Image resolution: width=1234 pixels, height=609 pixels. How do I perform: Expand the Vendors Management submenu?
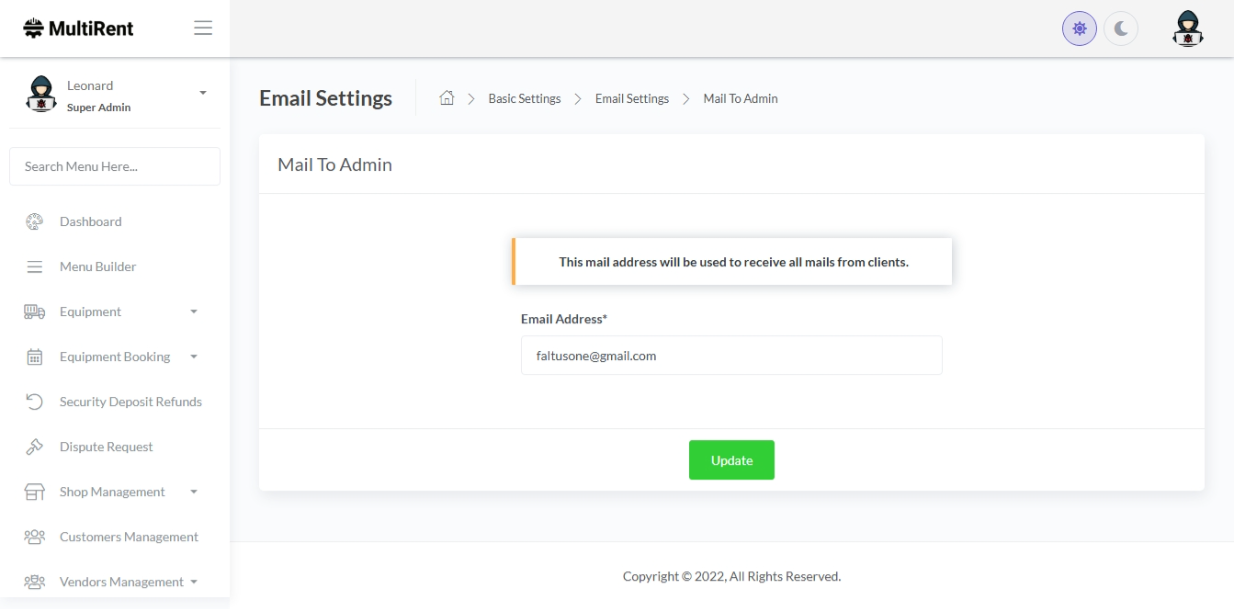[x=194, y=582]
